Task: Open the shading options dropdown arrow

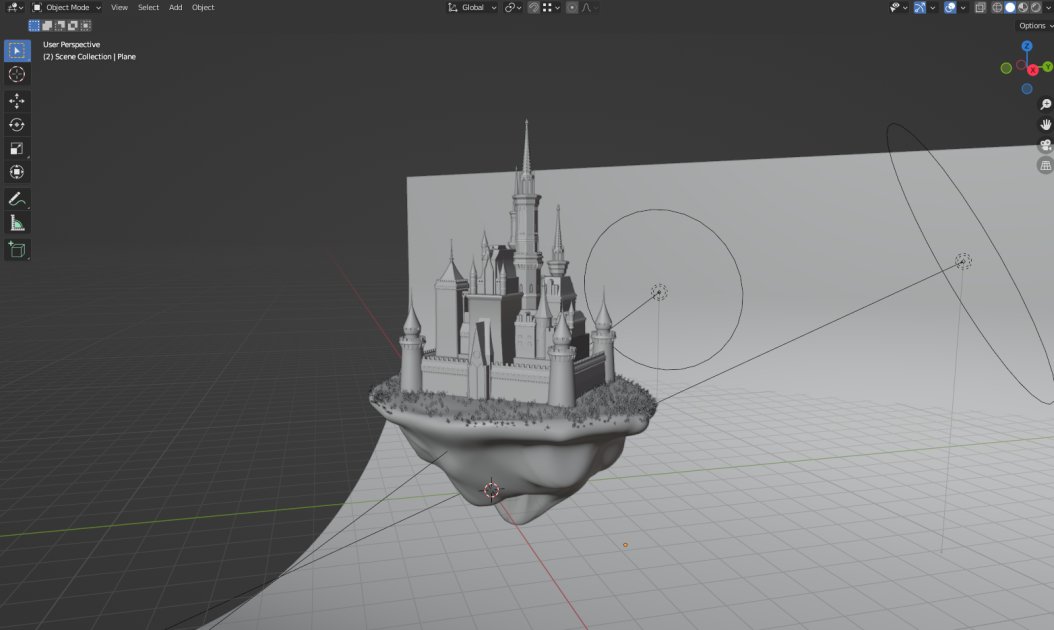Action: (1048, 7)
